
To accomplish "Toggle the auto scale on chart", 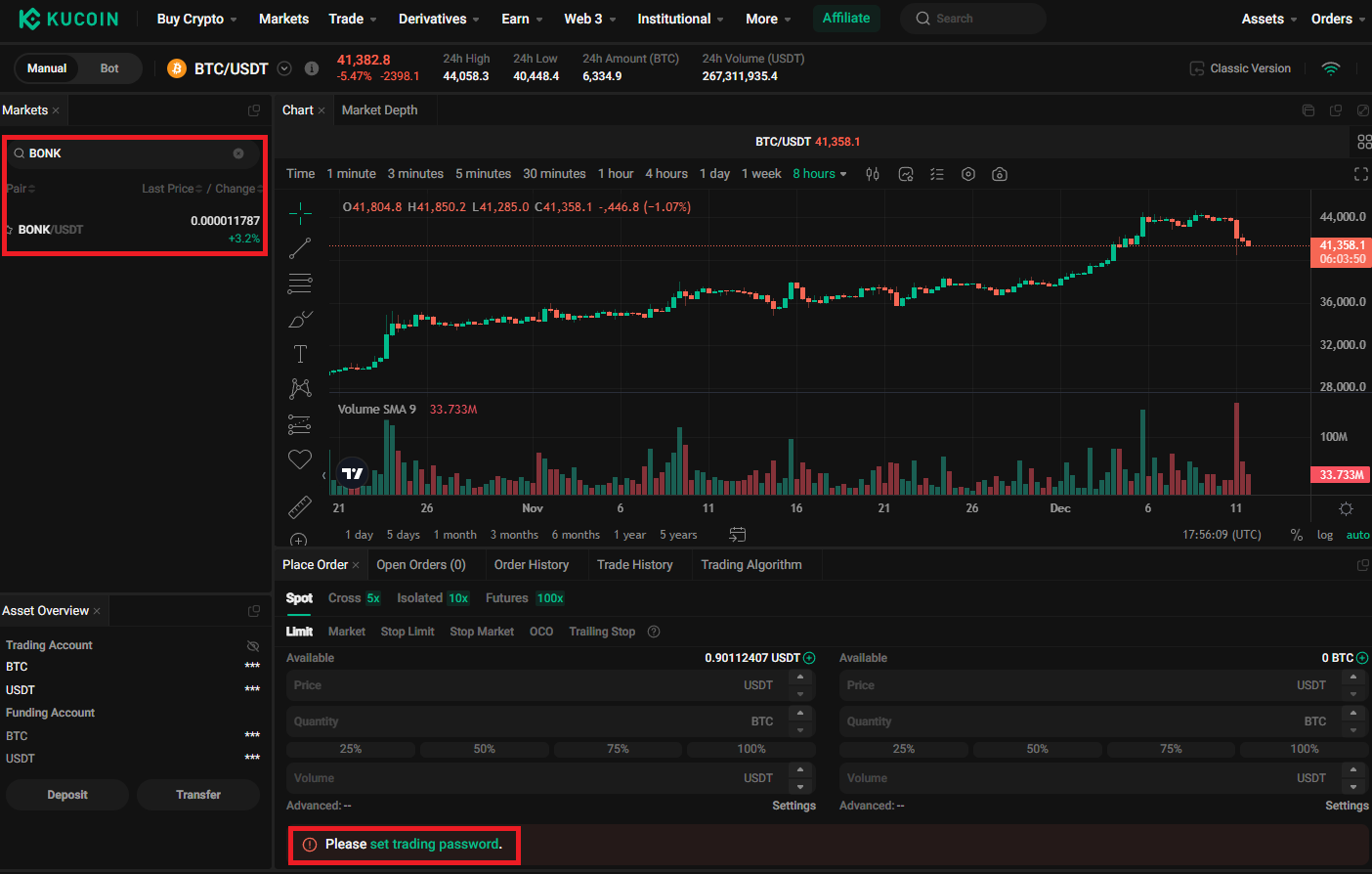I will tap(1358, 535).
